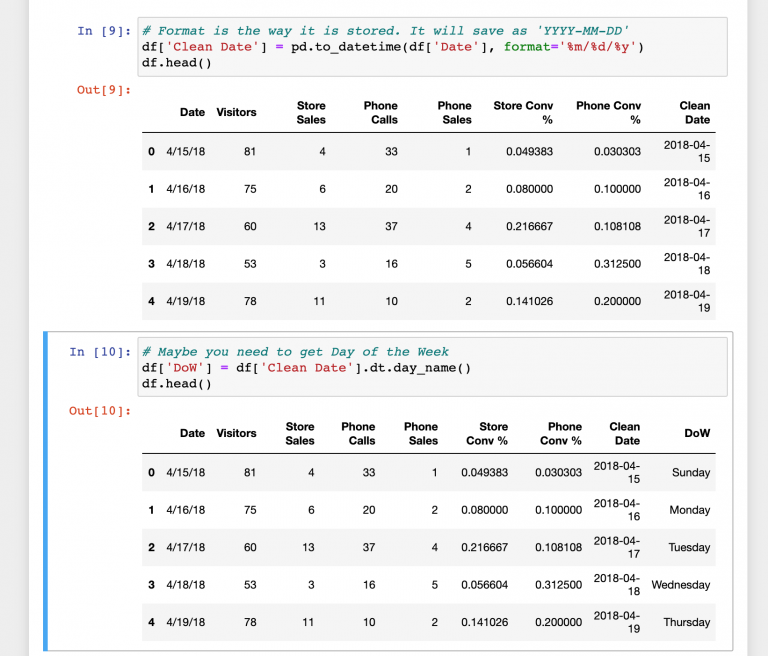This screenshot has width=768, height=656.
Task: Click the Store Conv % header in Out[10]
Action: (x=487, y=433)
